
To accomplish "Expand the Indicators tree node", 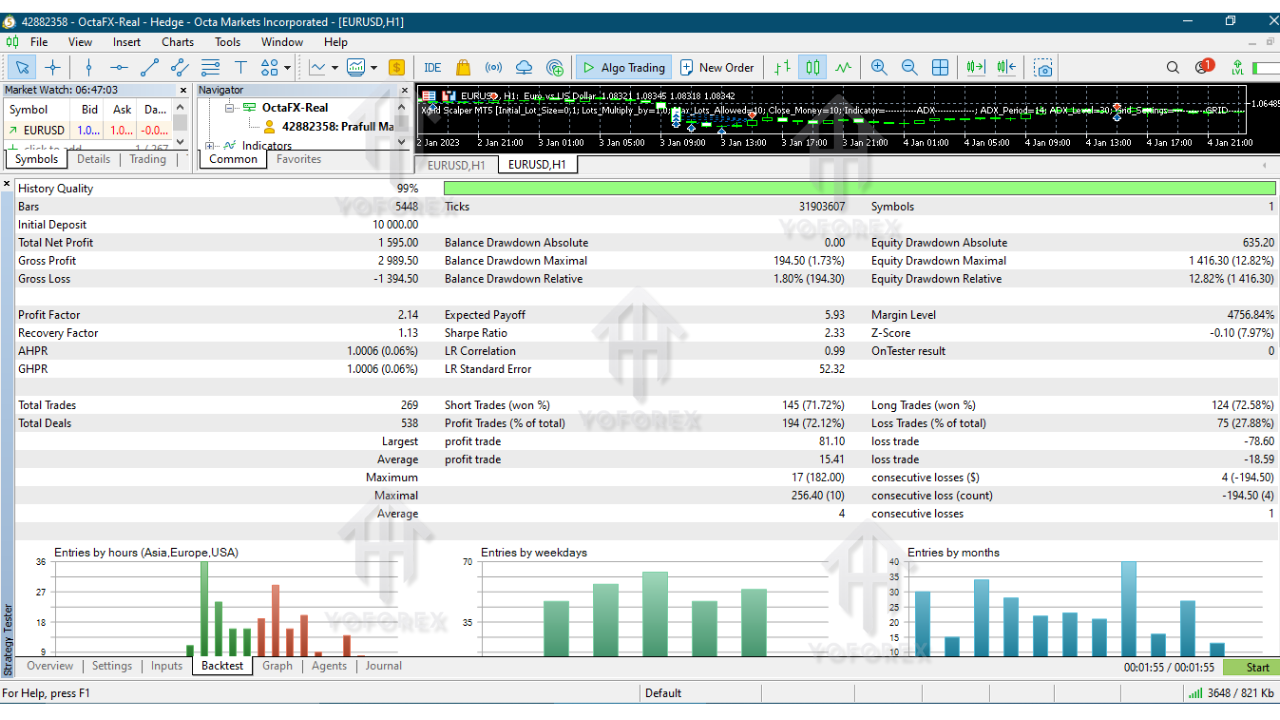I will (211, 146).
